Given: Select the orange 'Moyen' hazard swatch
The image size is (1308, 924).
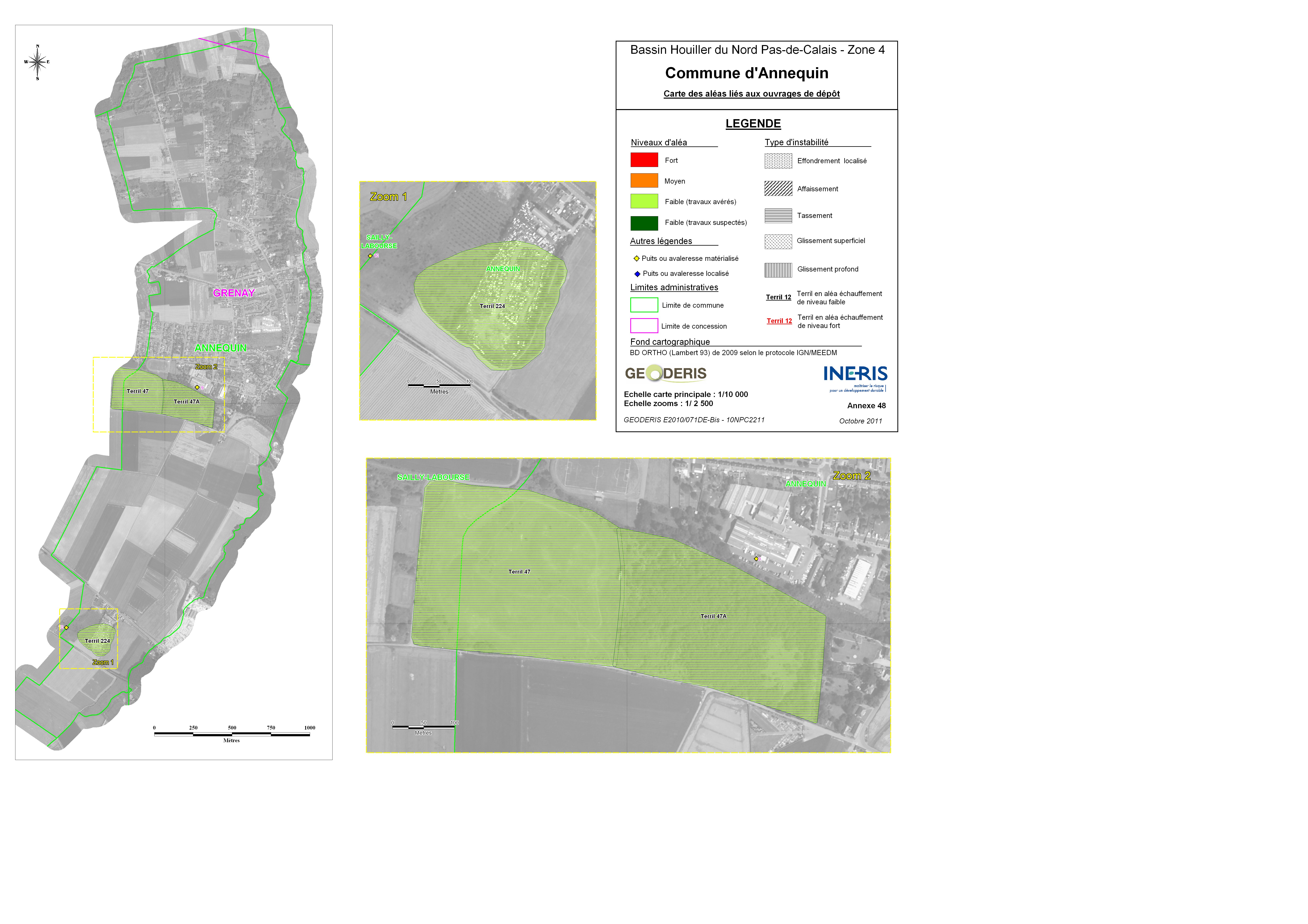Looking at the screenshot, I should click(x=644, y=181).
